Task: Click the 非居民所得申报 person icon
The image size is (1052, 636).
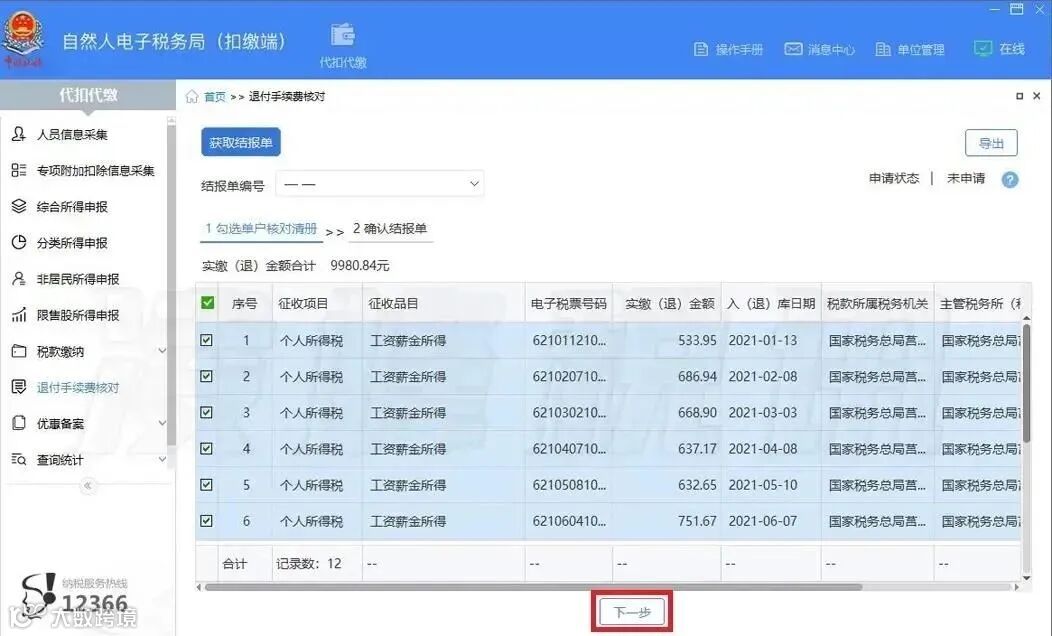Action: [x=19, y=278]
